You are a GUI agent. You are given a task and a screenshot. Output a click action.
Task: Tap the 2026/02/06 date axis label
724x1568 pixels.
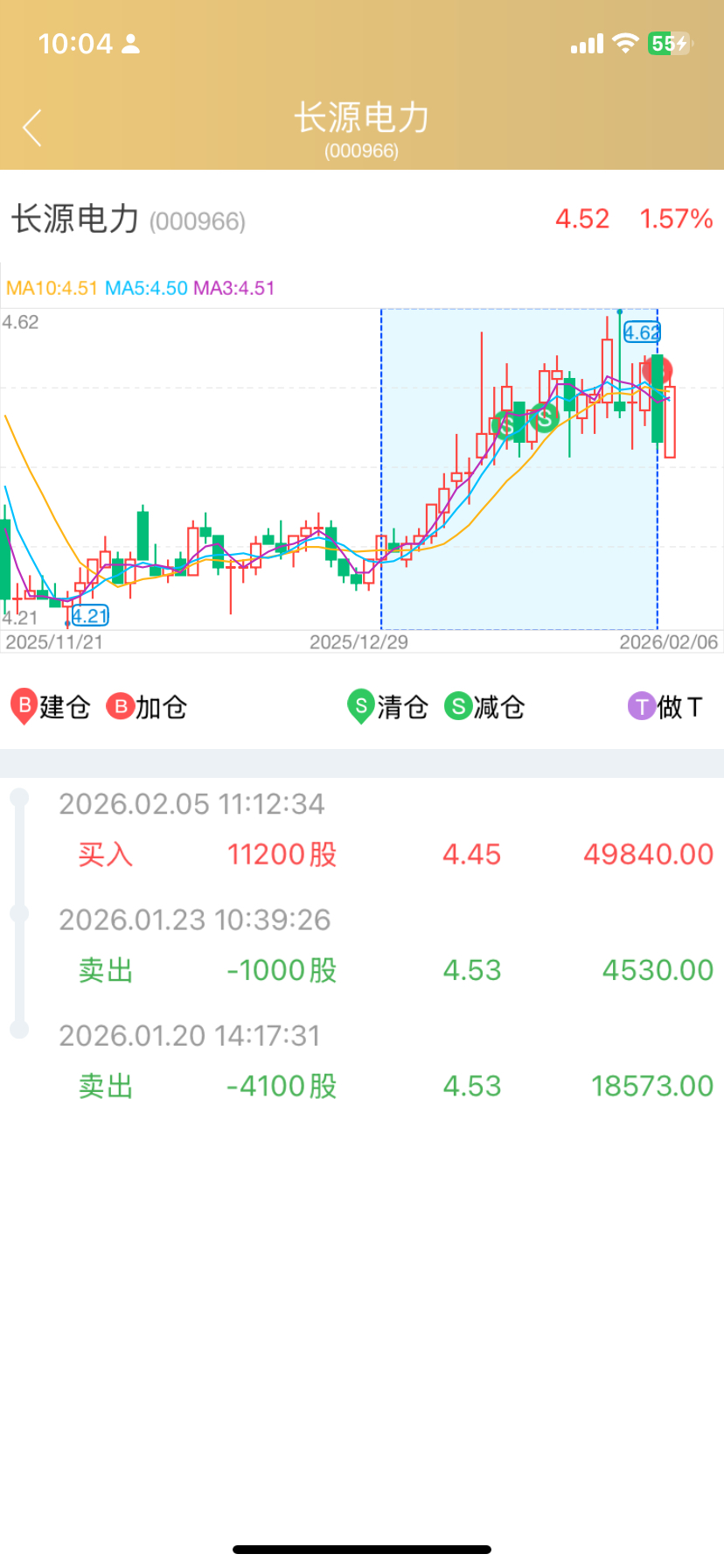(669, 642)
